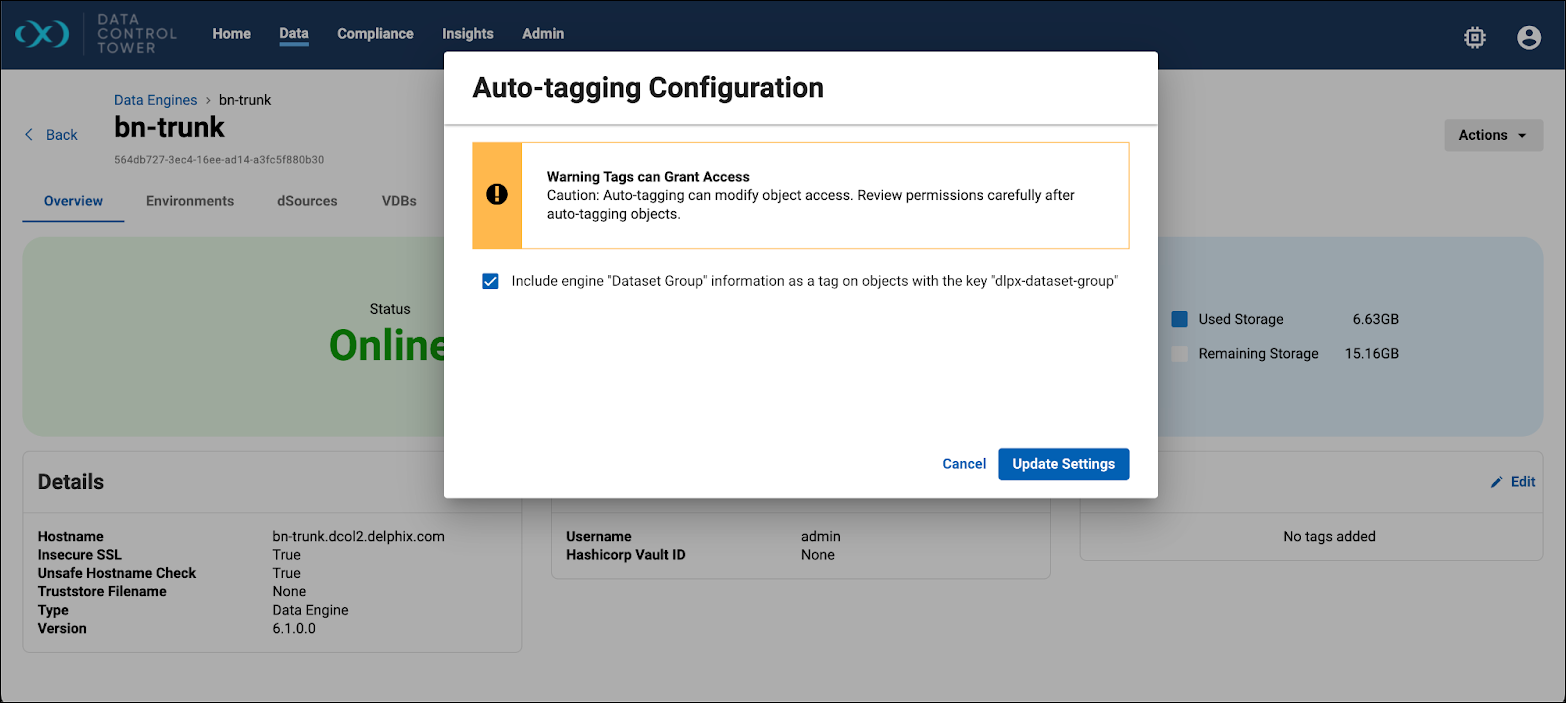Viewport: 1566px width, 703px height.
Task: Open the Admin menu
Action: (x=543, y=34)
